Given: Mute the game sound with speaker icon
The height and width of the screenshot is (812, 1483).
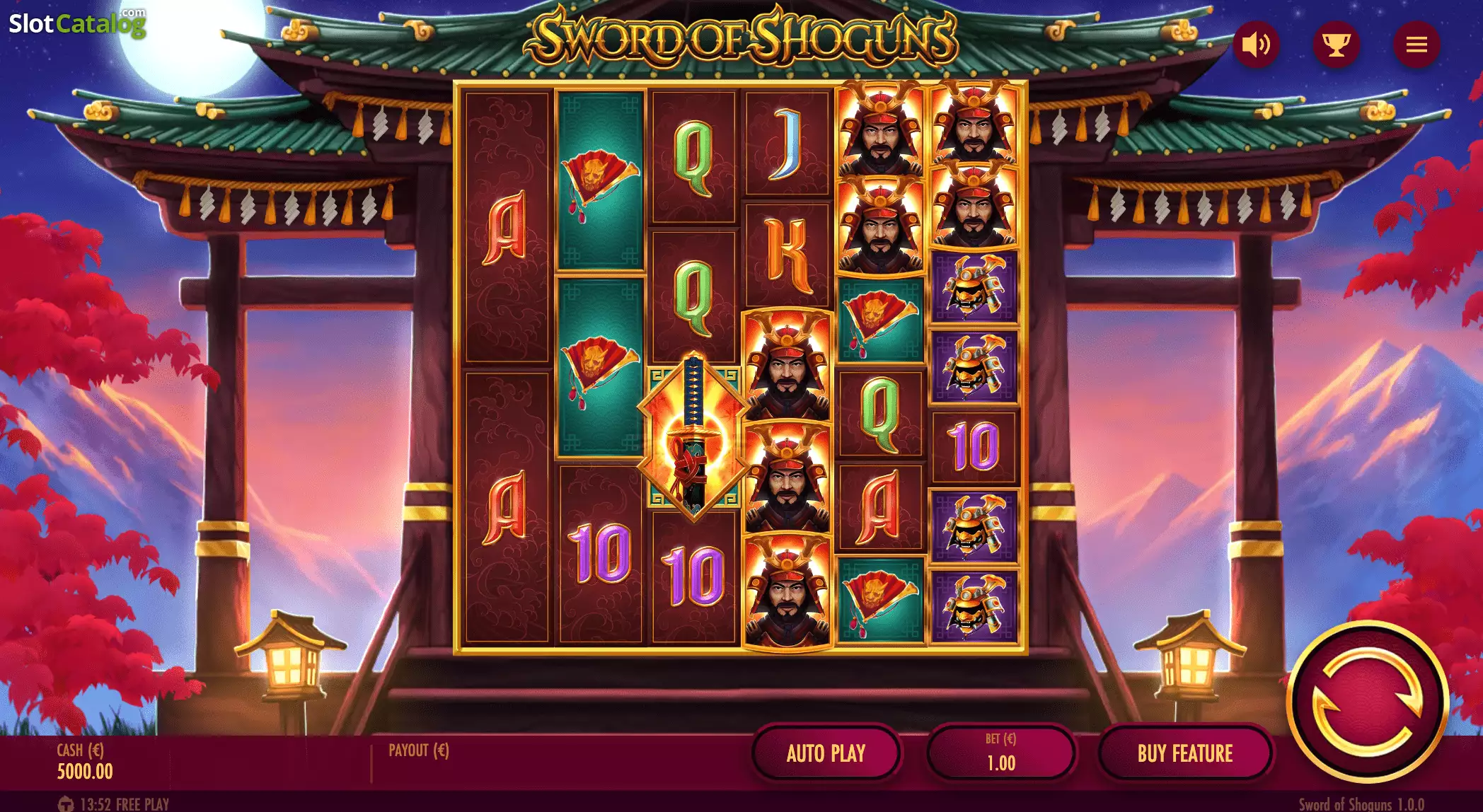Looking at the screenshot, I should pos(1257,45).
